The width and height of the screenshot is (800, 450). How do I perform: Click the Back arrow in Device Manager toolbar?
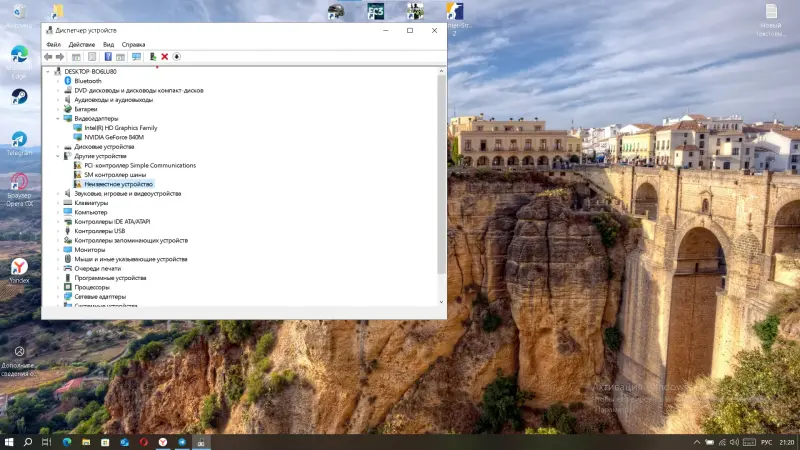click(x=48, y=57)
